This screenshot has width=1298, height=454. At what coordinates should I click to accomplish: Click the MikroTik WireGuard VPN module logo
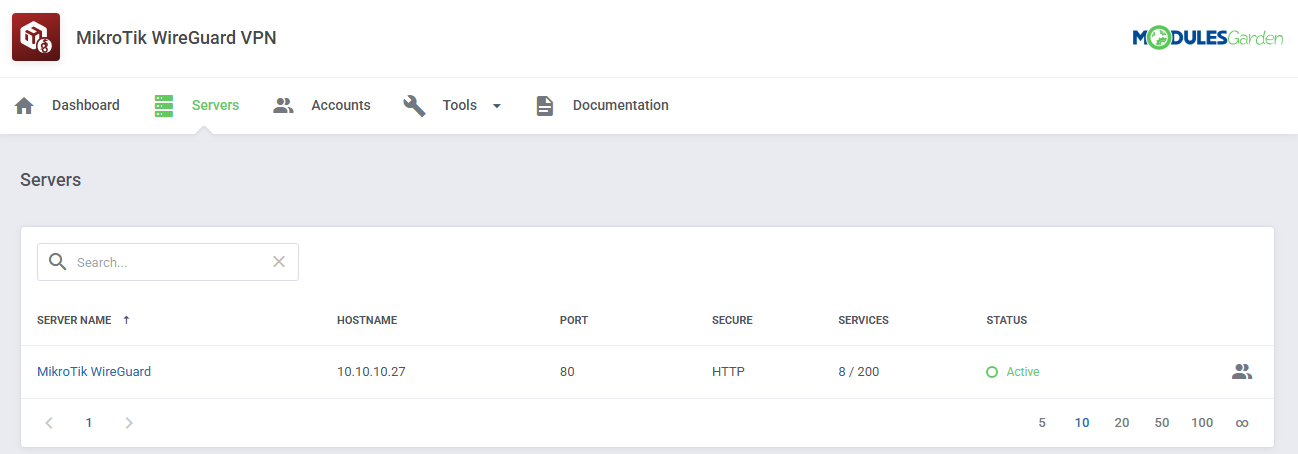(36, 38)
